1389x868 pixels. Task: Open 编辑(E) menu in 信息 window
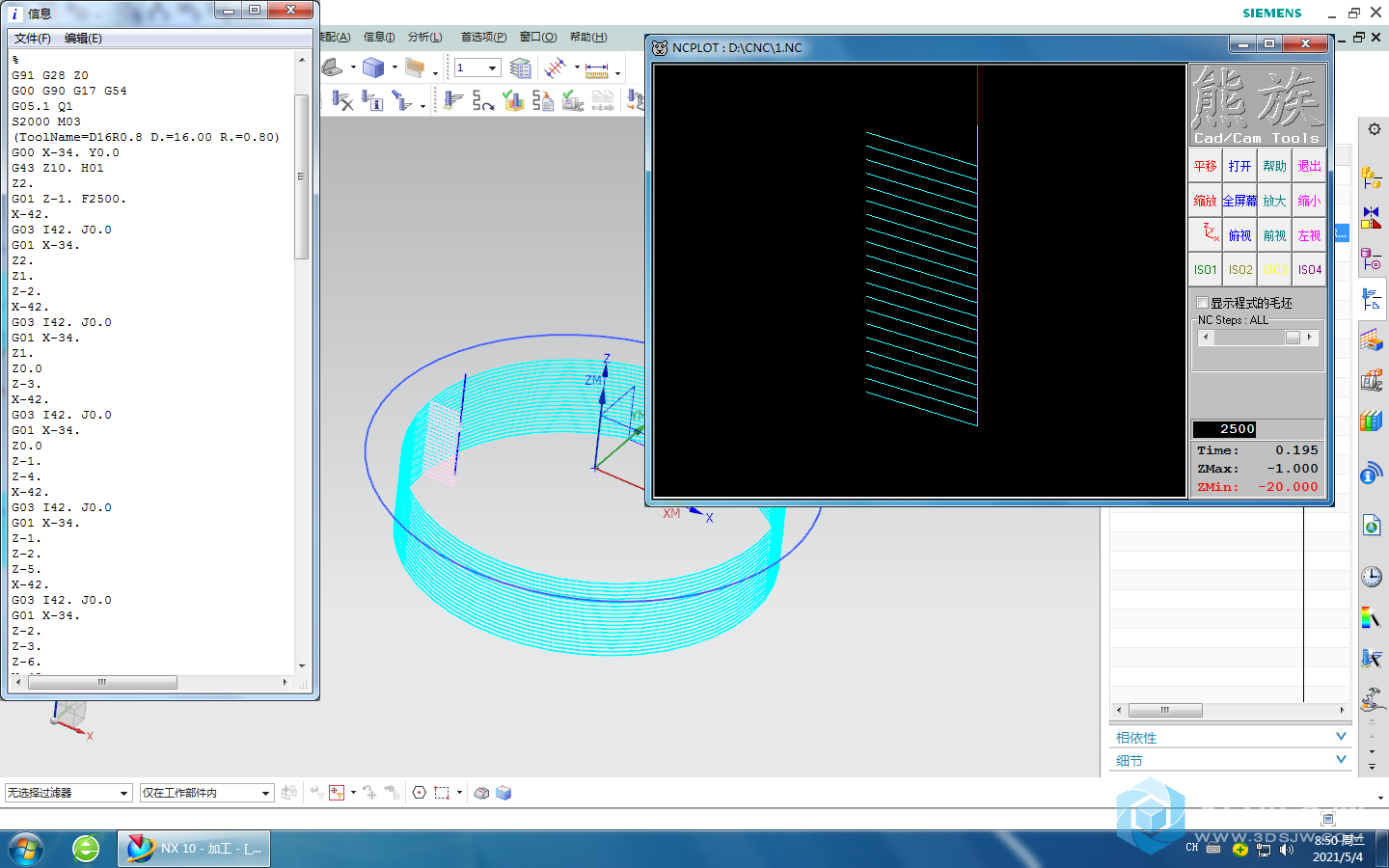83,39
